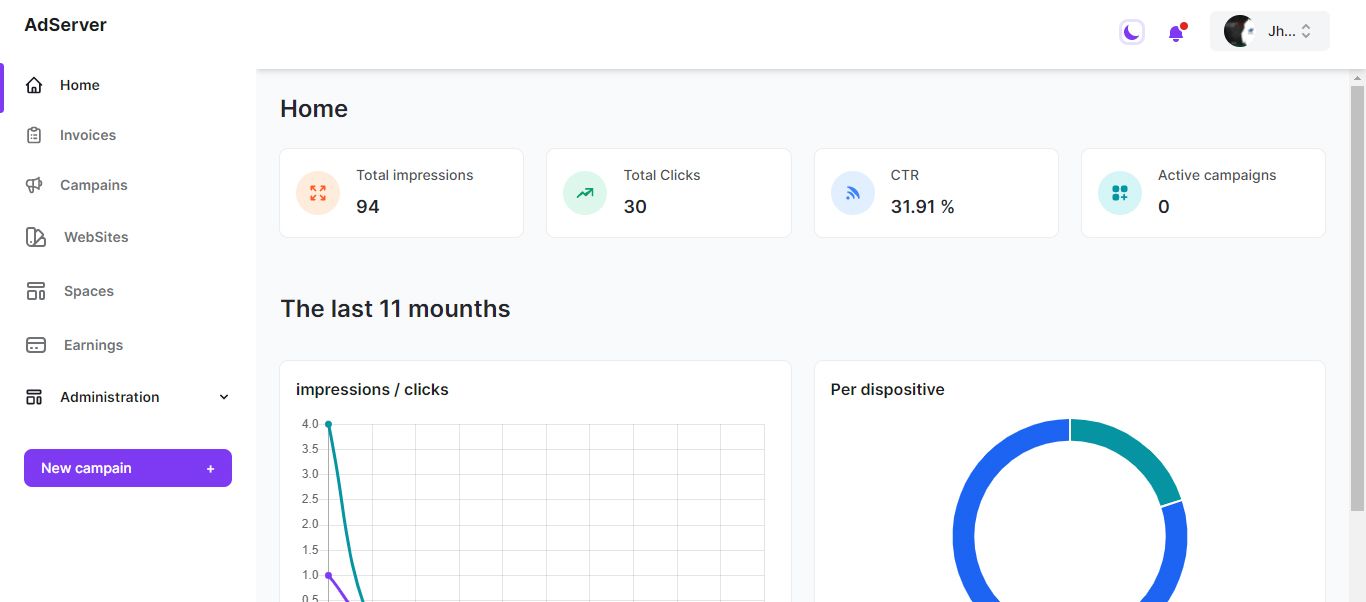The height and width of the screenshot is (602, 1366).
Task: Click the CTR feed icon
Action: [x=853, y=193]
